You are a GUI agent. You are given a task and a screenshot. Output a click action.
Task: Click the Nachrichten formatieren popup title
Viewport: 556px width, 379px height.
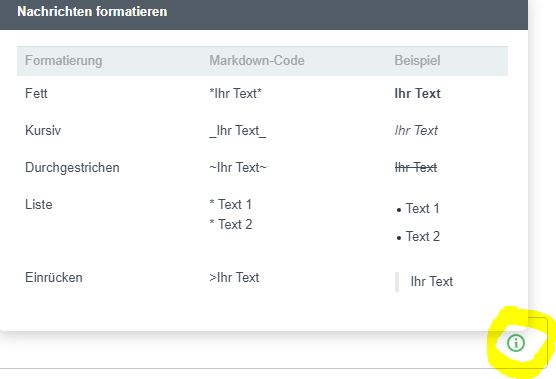tap(92, 11)
